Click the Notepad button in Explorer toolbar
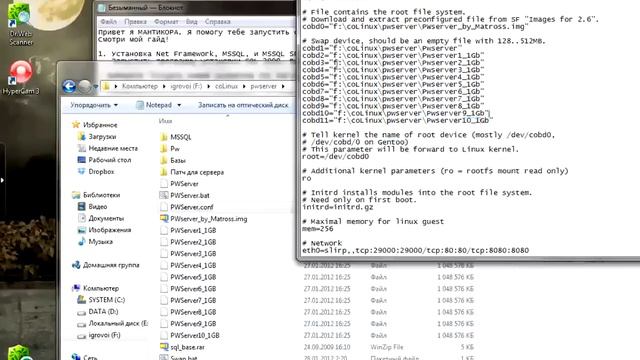 pyautogui.click(x=154, y=105)
